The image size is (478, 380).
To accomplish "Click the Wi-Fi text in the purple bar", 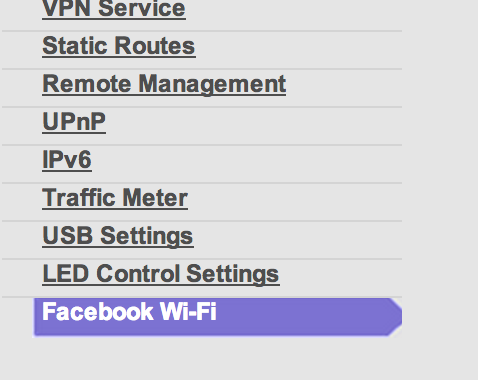I will 188,312.
